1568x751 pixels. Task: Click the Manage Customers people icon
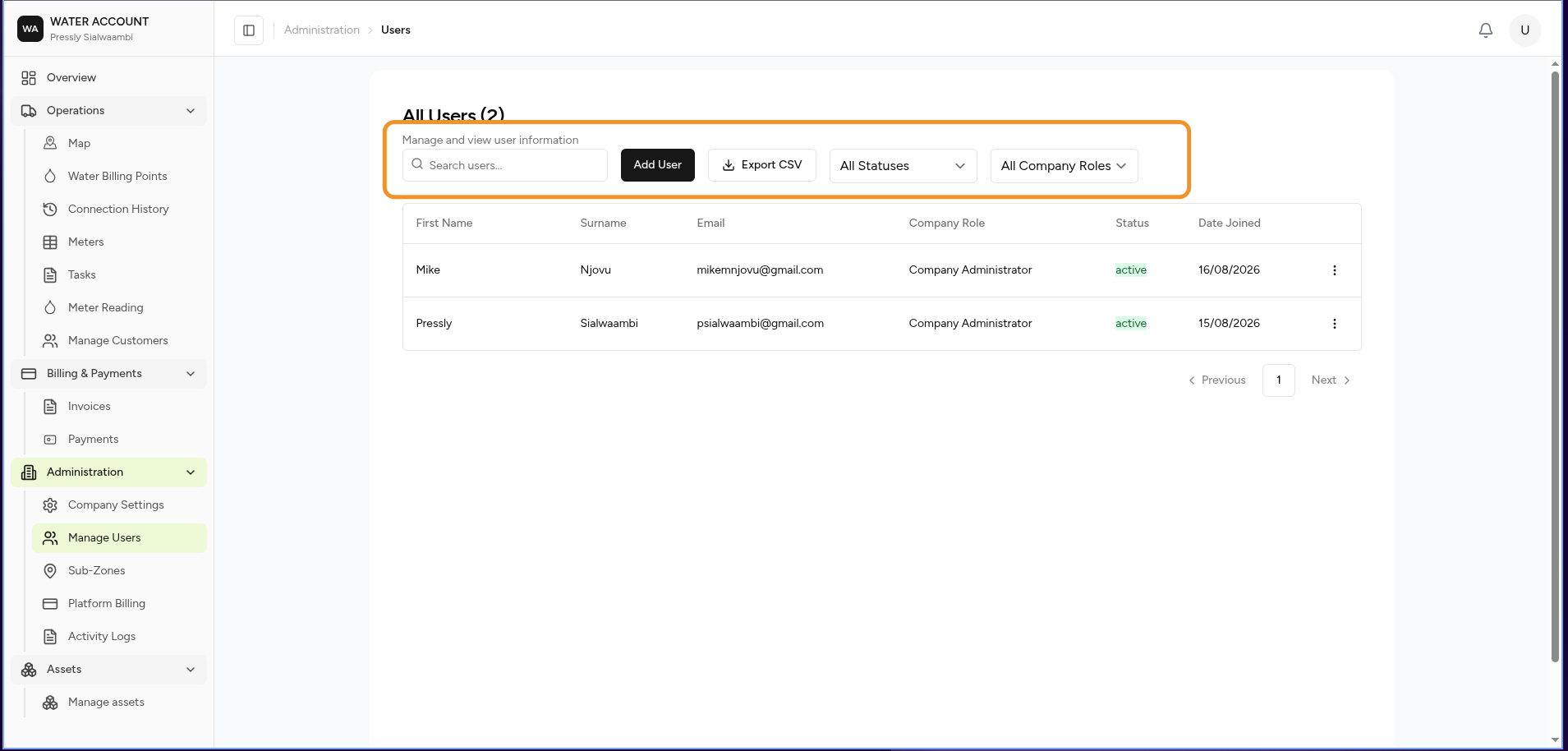(x=50, y=340)
